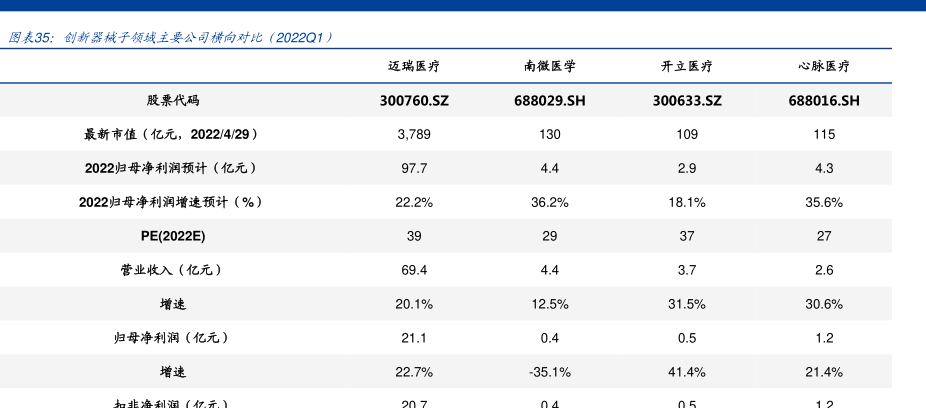Select the 36.2% growth forecast cell
The width and height of the screenshot is (926, 408).
pyautogui.click(x=549, y=202)
